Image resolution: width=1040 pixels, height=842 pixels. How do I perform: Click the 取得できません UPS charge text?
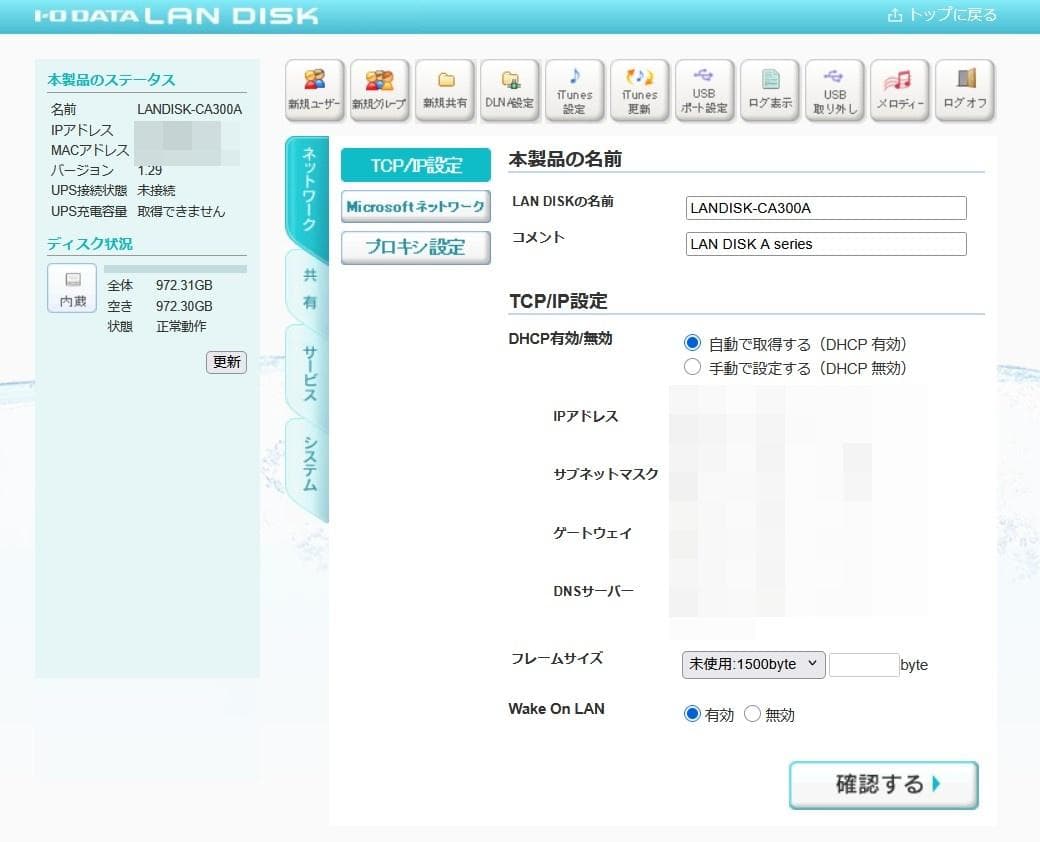pyautogui.click(x=181, y=212)
